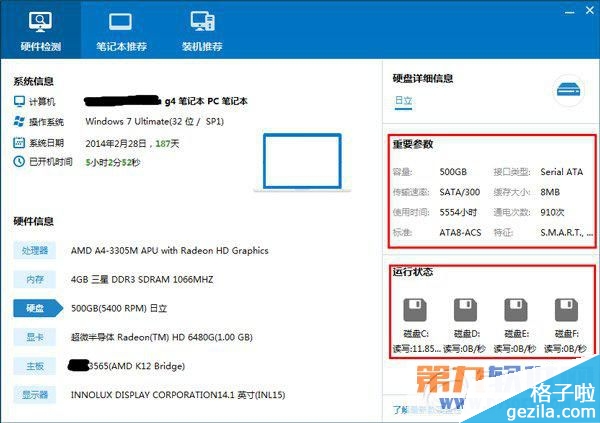Select the 显示器 display category
Screen dimensions: 600x423
point(34,395)
